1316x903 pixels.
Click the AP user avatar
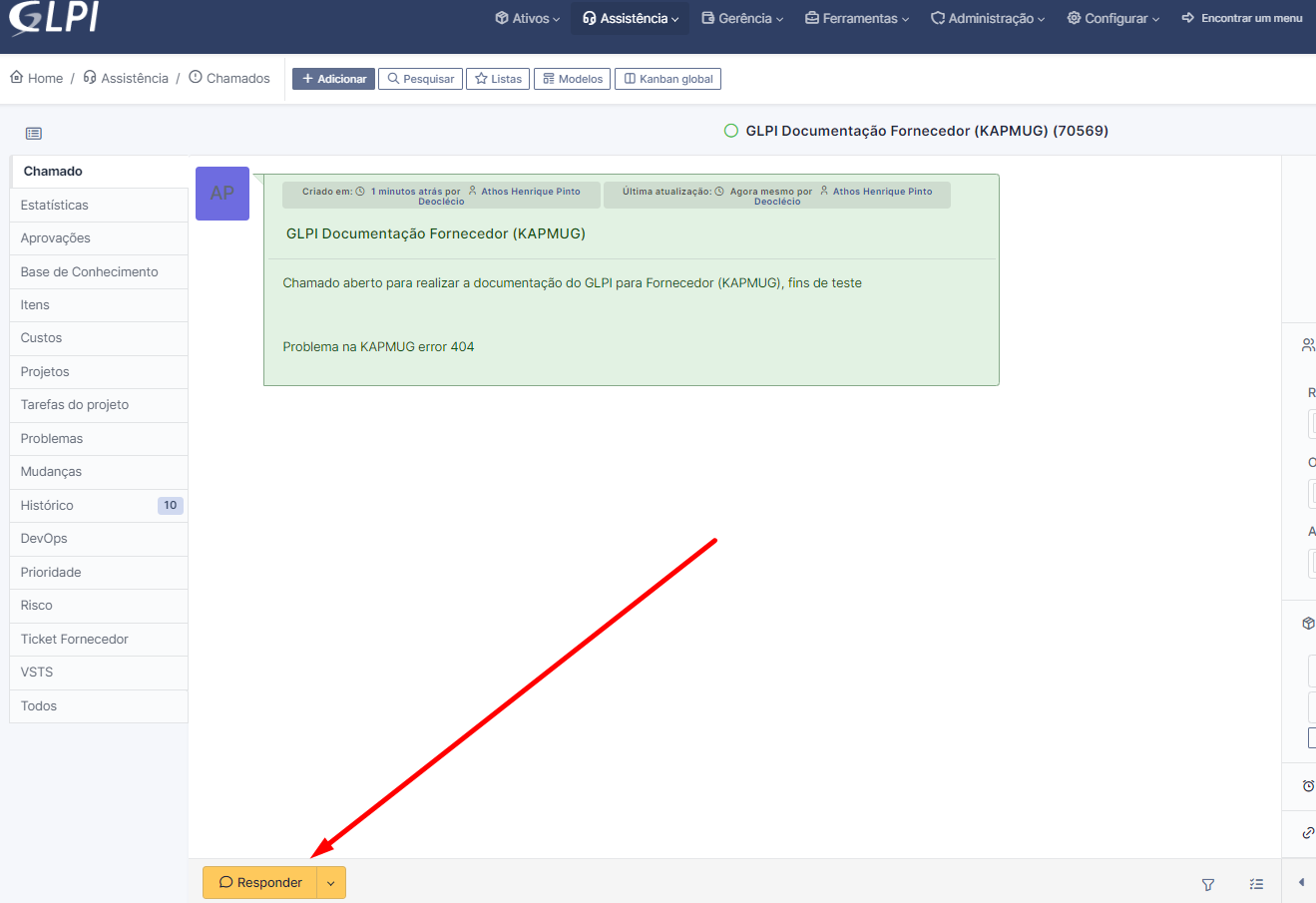(x=222, y=194)
